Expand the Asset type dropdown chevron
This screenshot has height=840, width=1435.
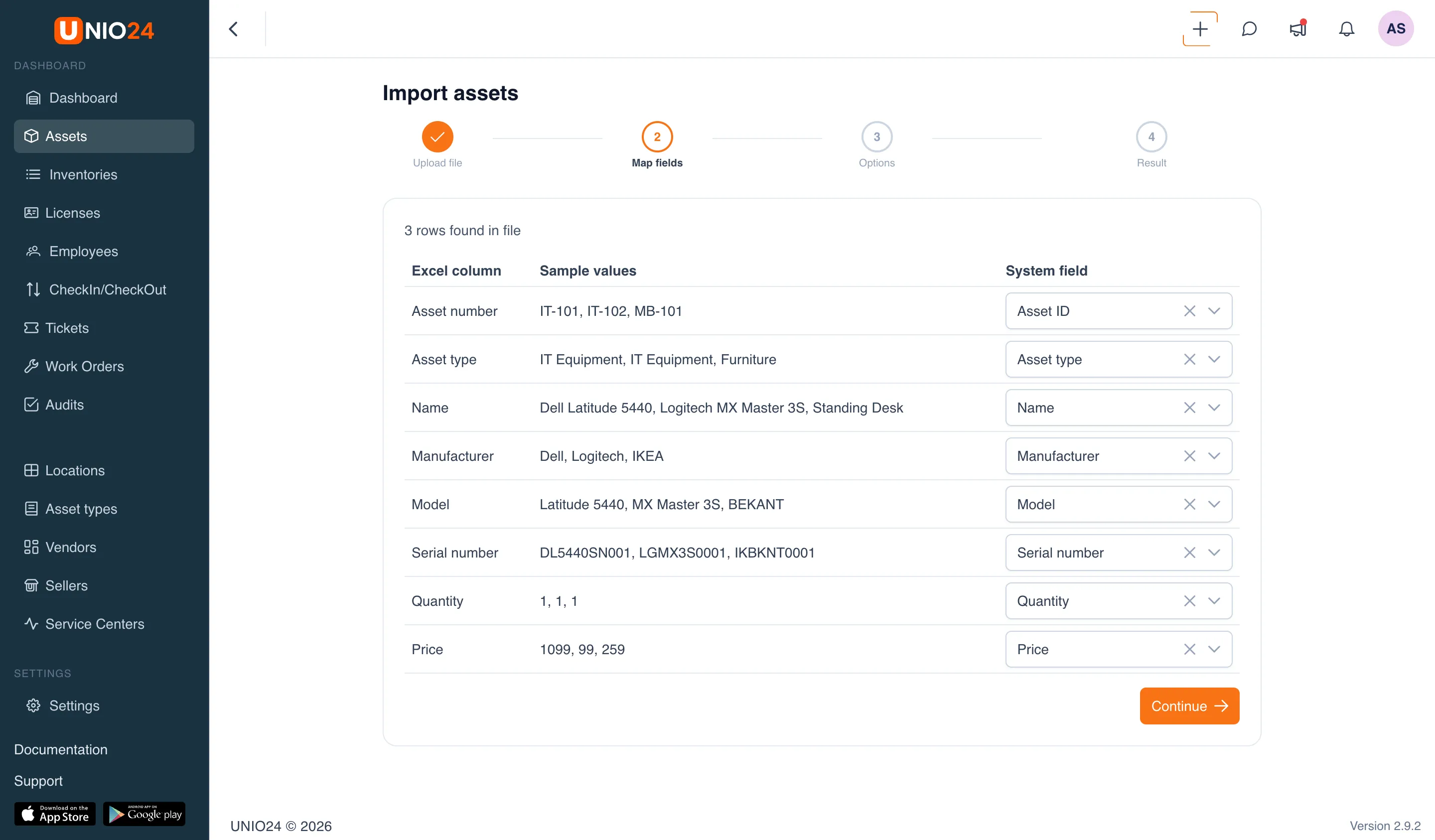click(1214, 359)
